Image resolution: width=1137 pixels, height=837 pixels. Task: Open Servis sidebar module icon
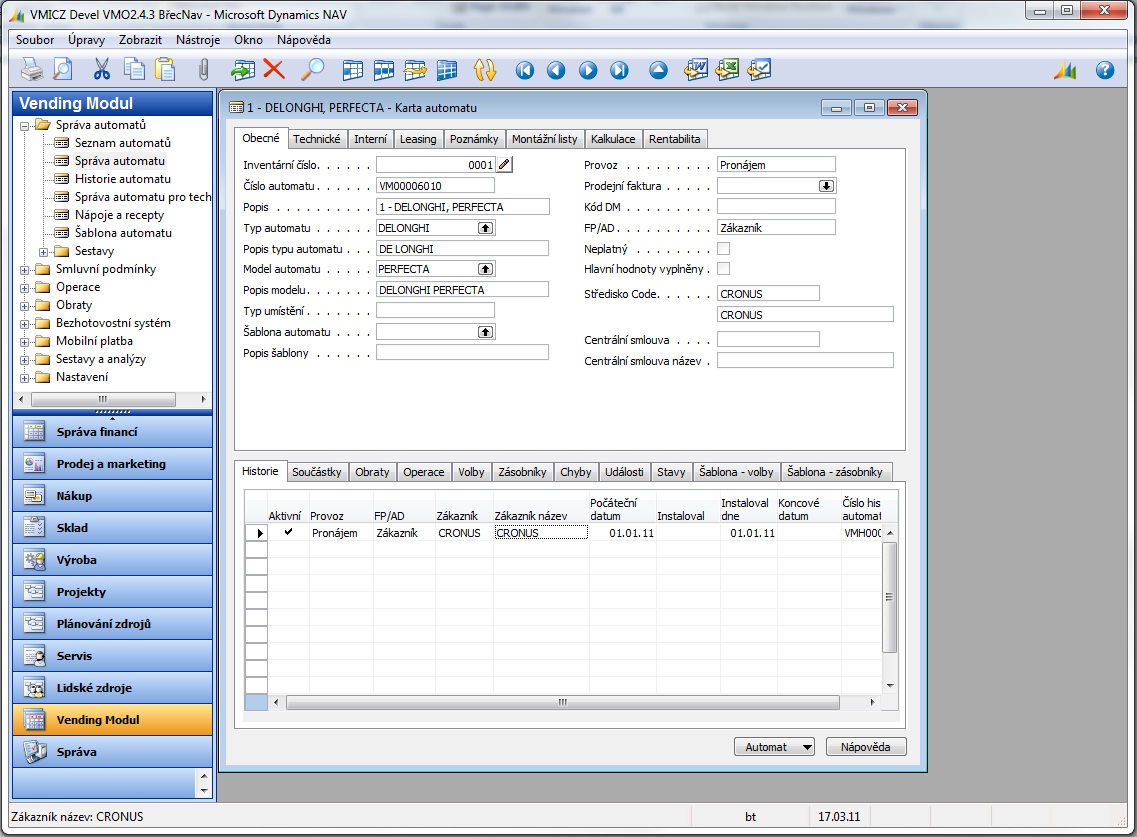[x=34, y=656]
